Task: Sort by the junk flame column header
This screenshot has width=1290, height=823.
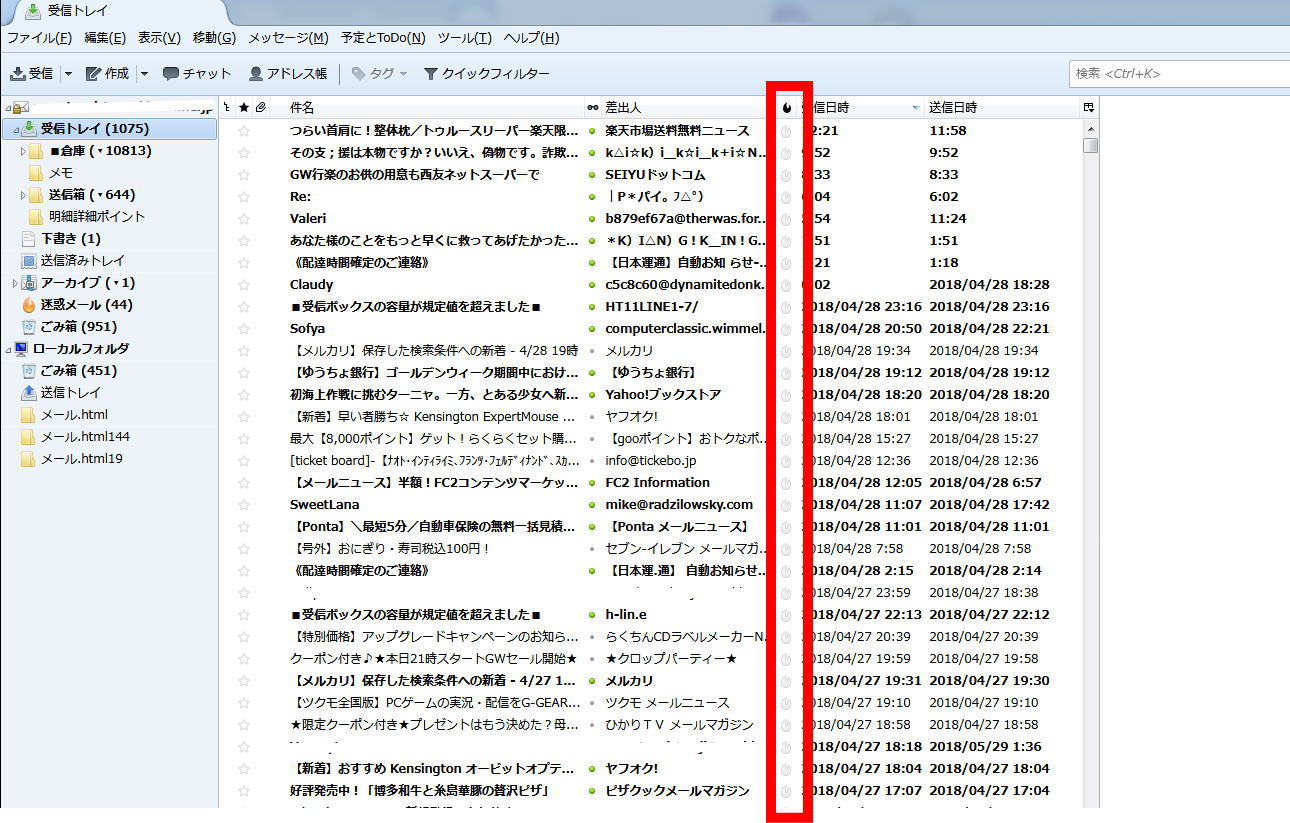Action: point(786,107)
